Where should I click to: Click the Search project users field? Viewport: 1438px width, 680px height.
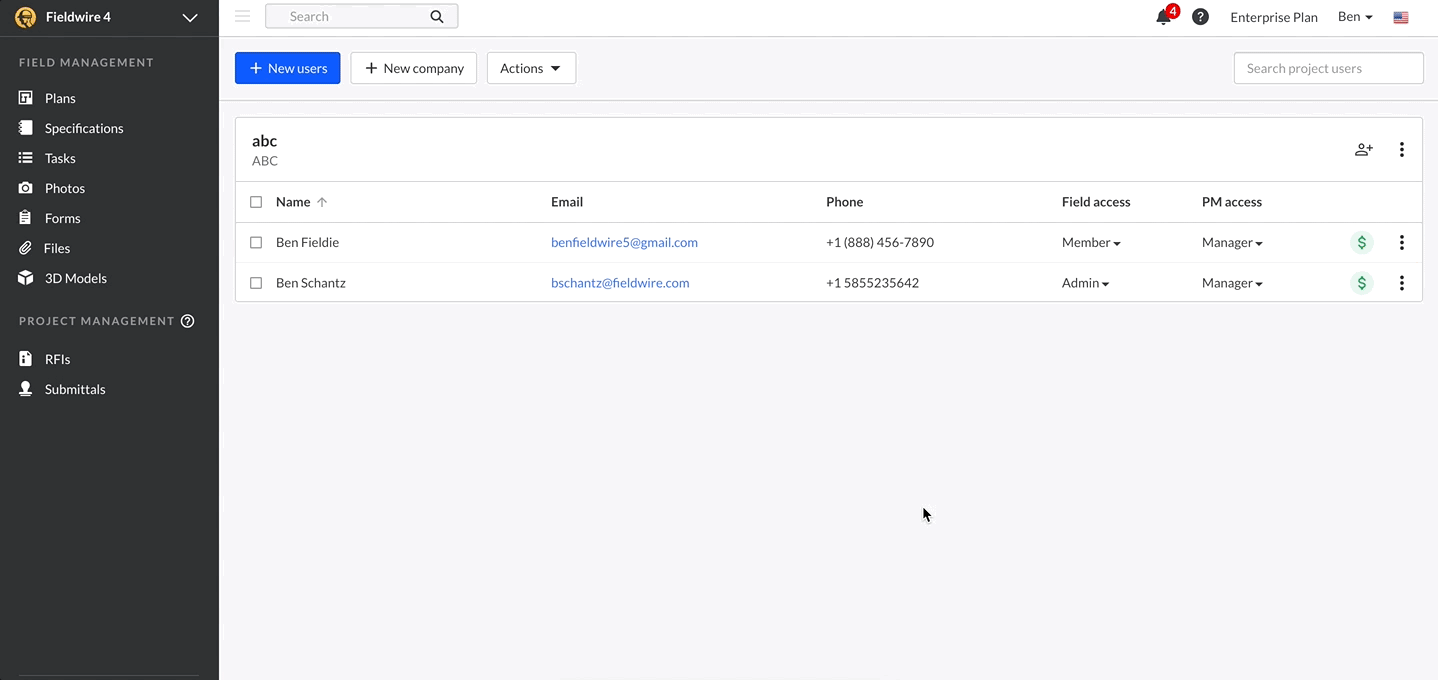click(1328, 67)
